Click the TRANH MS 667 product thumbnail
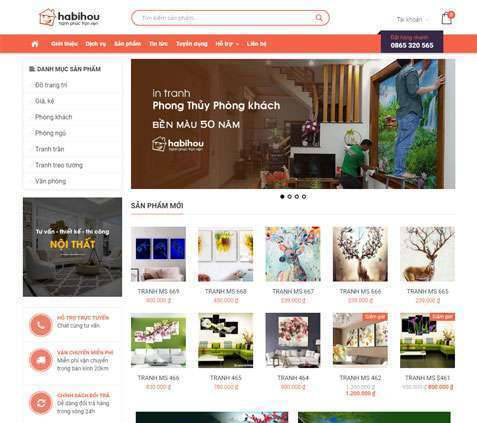This screenshot has width=477, height=423. (293, 254)
